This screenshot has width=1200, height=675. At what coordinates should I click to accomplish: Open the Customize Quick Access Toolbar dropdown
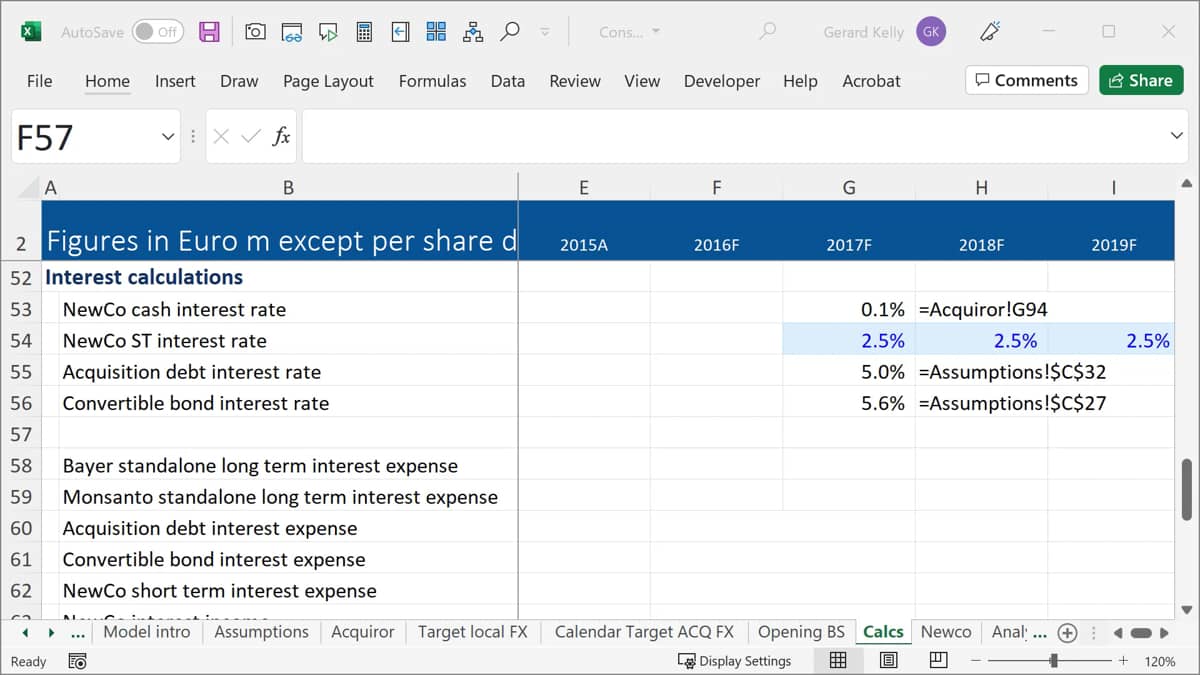click(545, 32)
